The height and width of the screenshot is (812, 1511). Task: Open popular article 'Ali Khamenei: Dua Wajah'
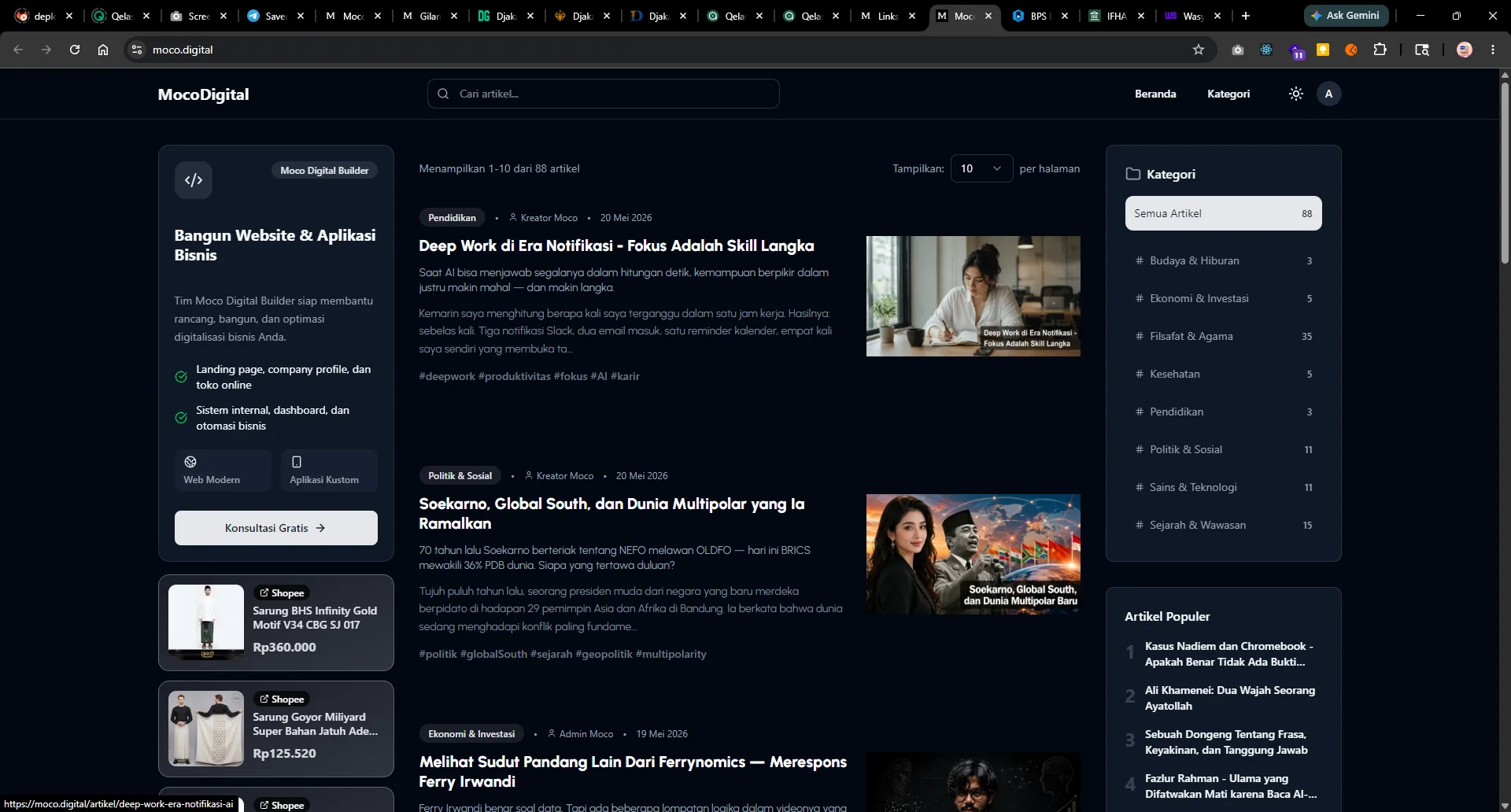point(1229,698)
